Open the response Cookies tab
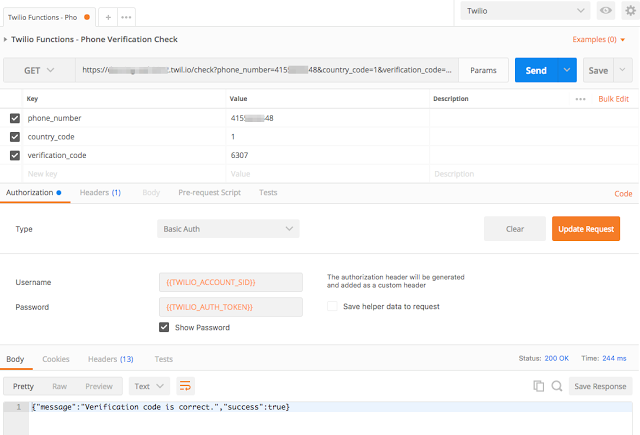The width and height of the screenshot is (640, 435). click(56, 359)
